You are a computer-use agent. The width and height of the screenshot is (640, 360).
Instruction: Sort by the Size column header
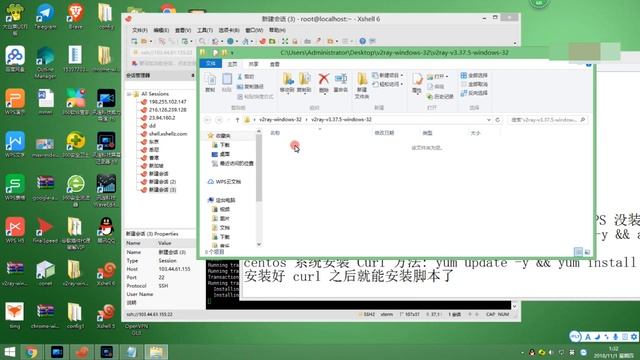(475, 133)
